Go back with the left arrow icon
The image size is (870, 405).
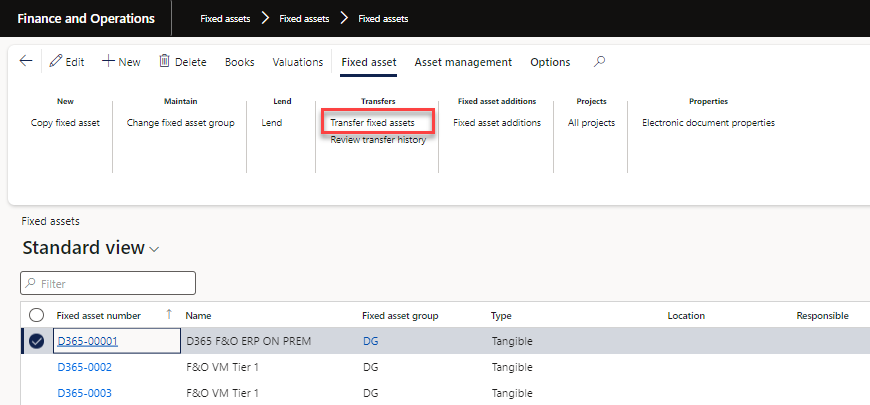26,61
